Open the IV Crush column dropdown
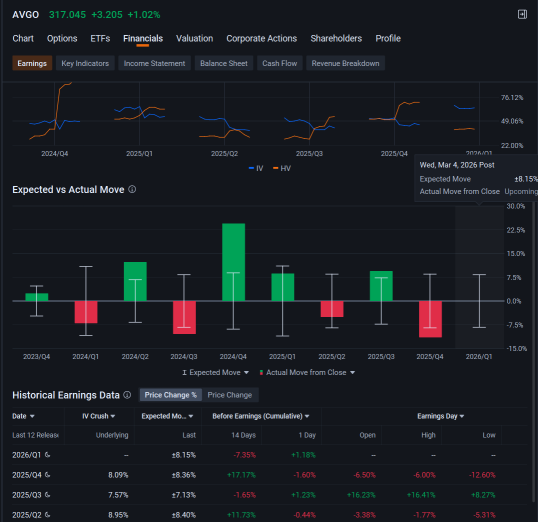The image size is (538, 522). coord(113,416)
